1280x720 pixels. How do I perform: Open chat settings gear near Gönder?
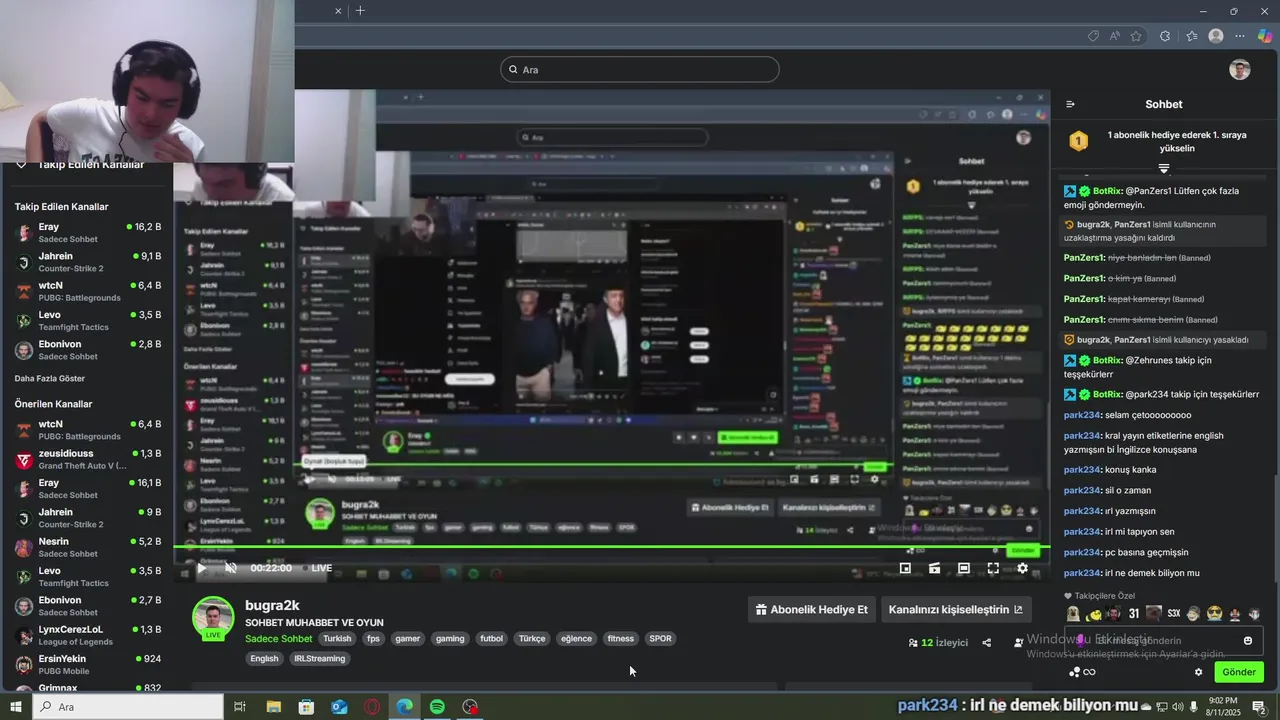pos(1199,672)
